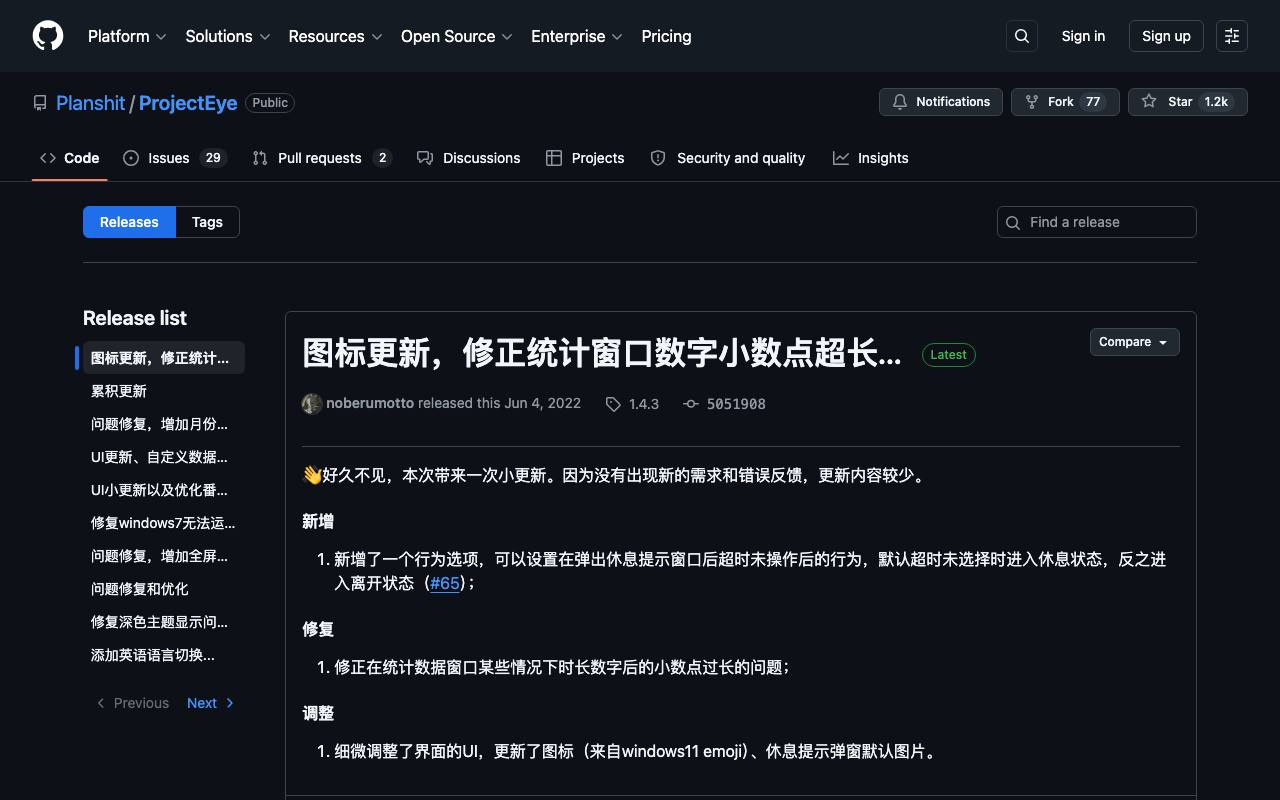Image resolution: width=1280 pixels, height=800 pixels.
Task: Expand the Enterprise menu
Action: coord(577,36)
